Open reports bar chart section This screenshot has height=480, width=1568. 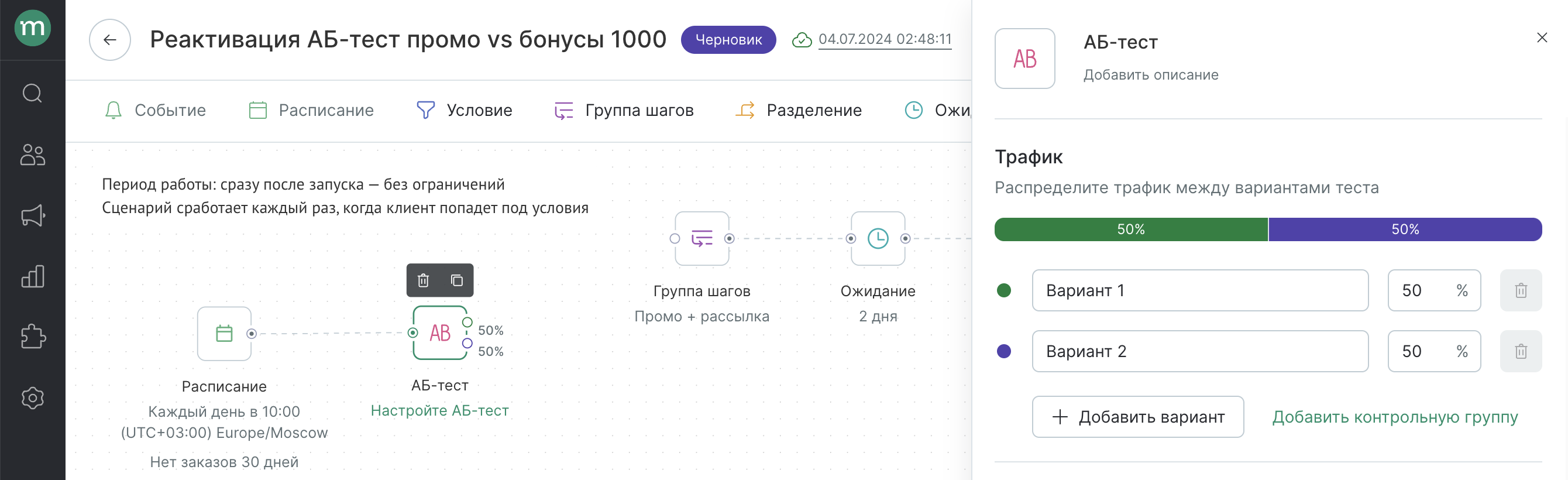pyautogui.click(x=32, y=276)
